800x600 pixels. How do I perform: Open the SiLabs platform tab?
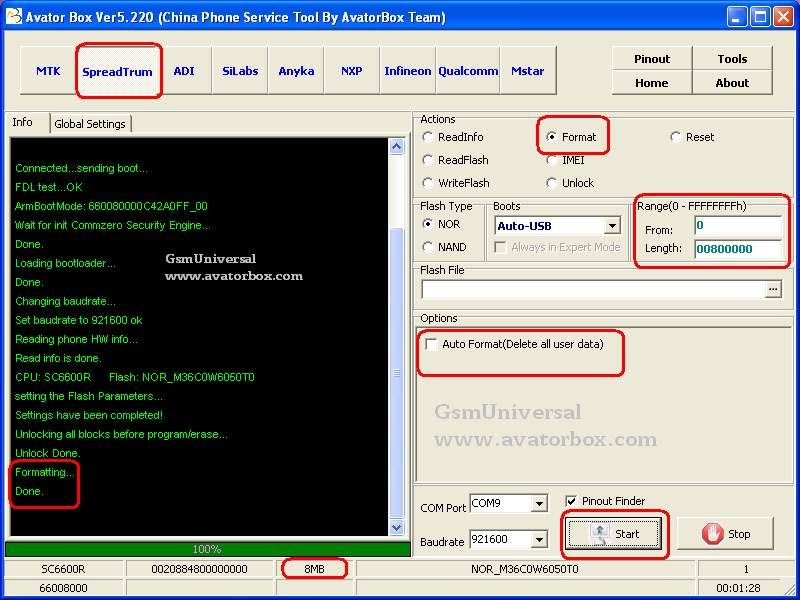point(240,71)
